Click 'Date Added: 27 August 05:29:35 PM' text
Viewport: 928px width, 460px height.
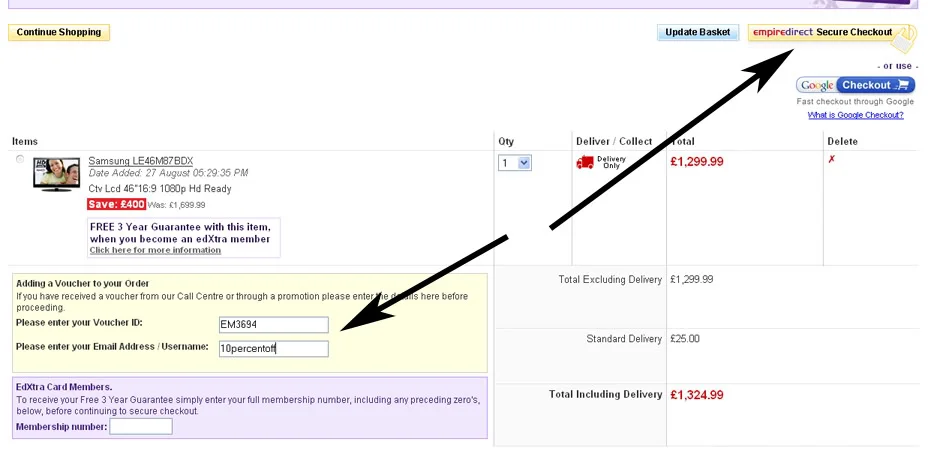coord(168,173)
